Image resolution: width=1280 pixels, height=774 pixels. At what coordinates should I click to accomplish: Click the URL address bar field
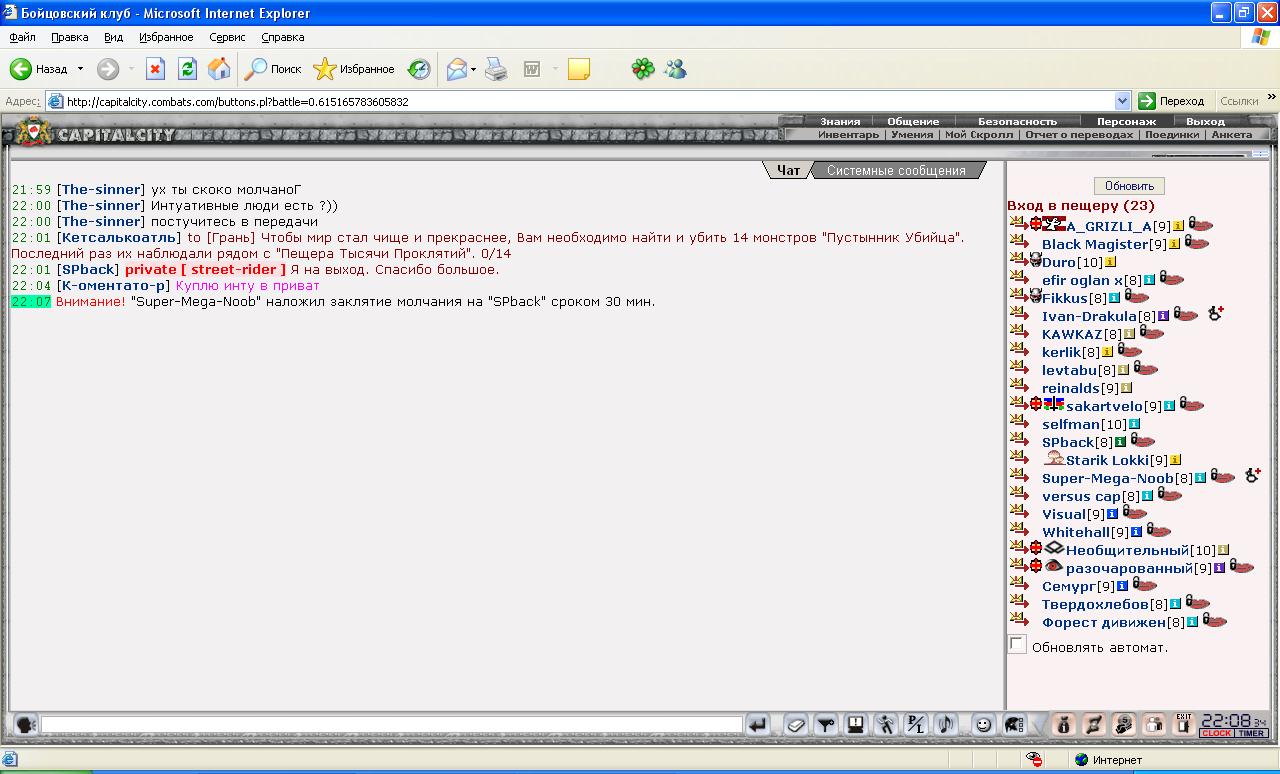(x=588, y=101)
